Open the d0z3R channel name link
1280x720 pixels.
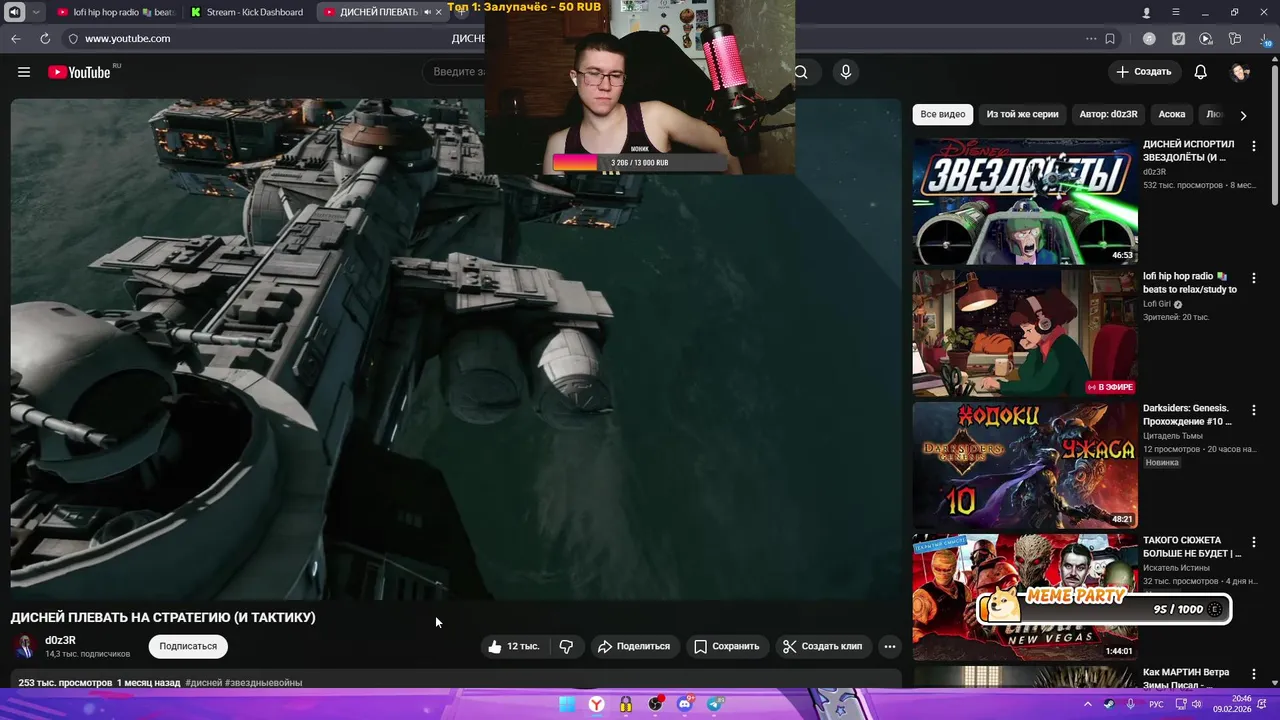tap(60, 640)
